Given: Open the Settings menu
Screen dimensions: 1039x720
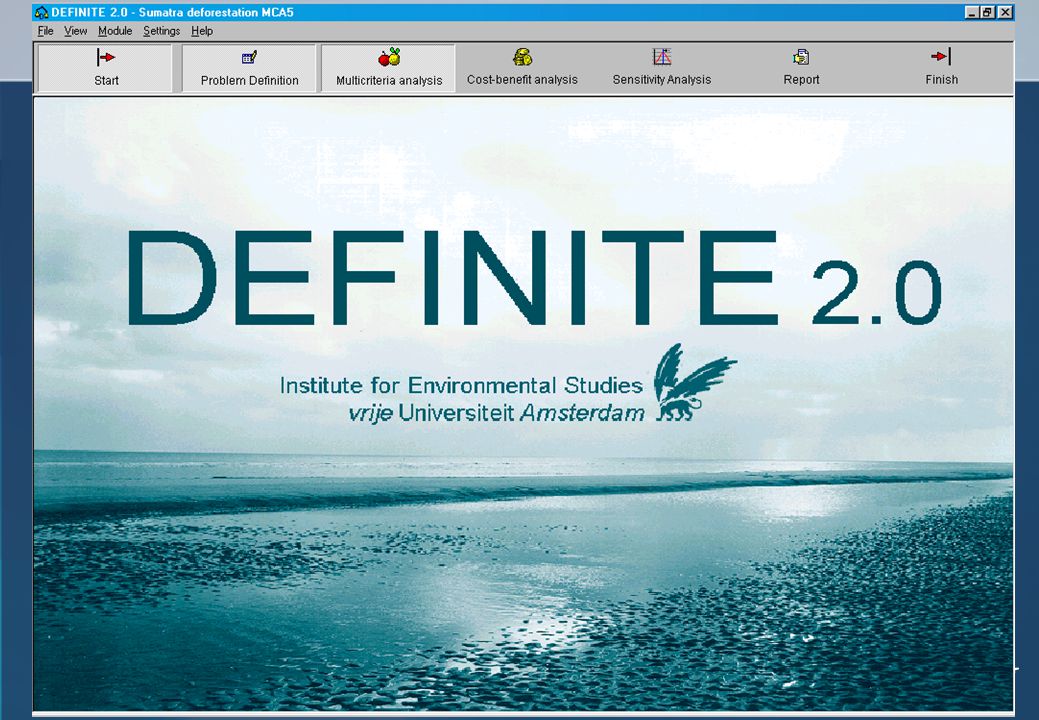Looking at the screenshot, I should pos(161,31).
